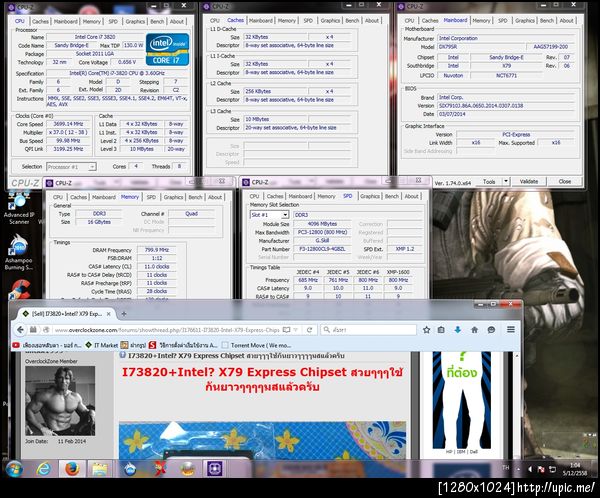
Task: Show hidden tray icons arrow
Action: tap(518, 469)
